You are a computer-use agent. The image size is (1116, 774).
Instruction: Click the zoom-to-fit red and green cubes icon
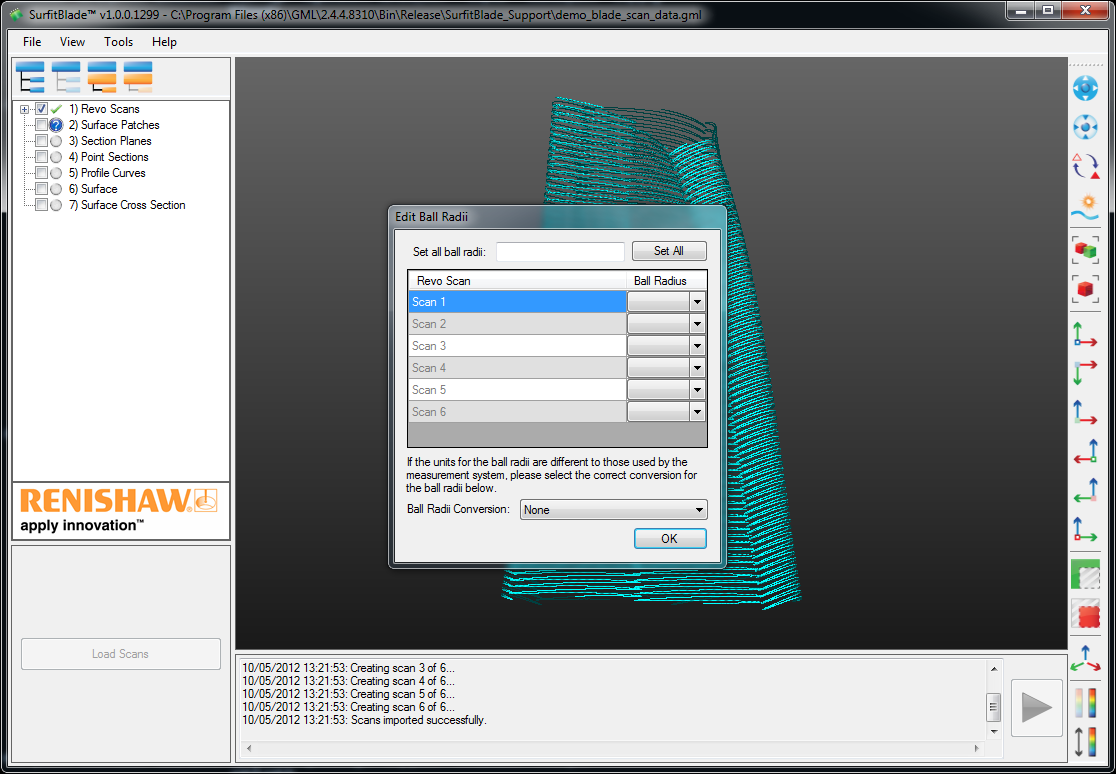click(1085, 249)
